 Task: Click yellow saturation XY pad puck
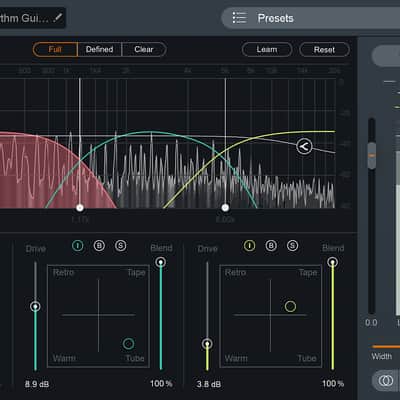pyautogui.click(x=290, y=306)
